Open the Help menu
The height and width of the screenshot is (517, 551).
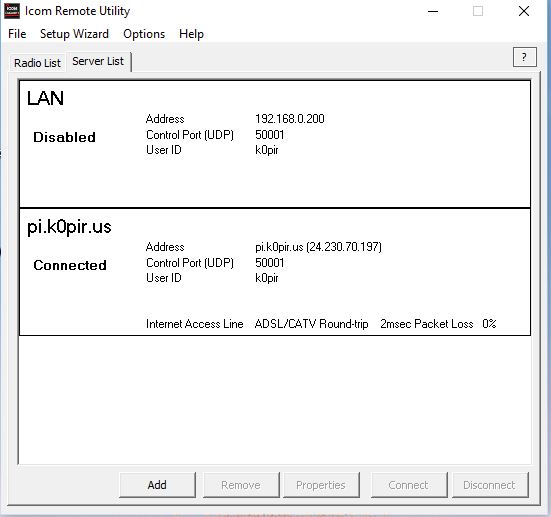(191, 34)
